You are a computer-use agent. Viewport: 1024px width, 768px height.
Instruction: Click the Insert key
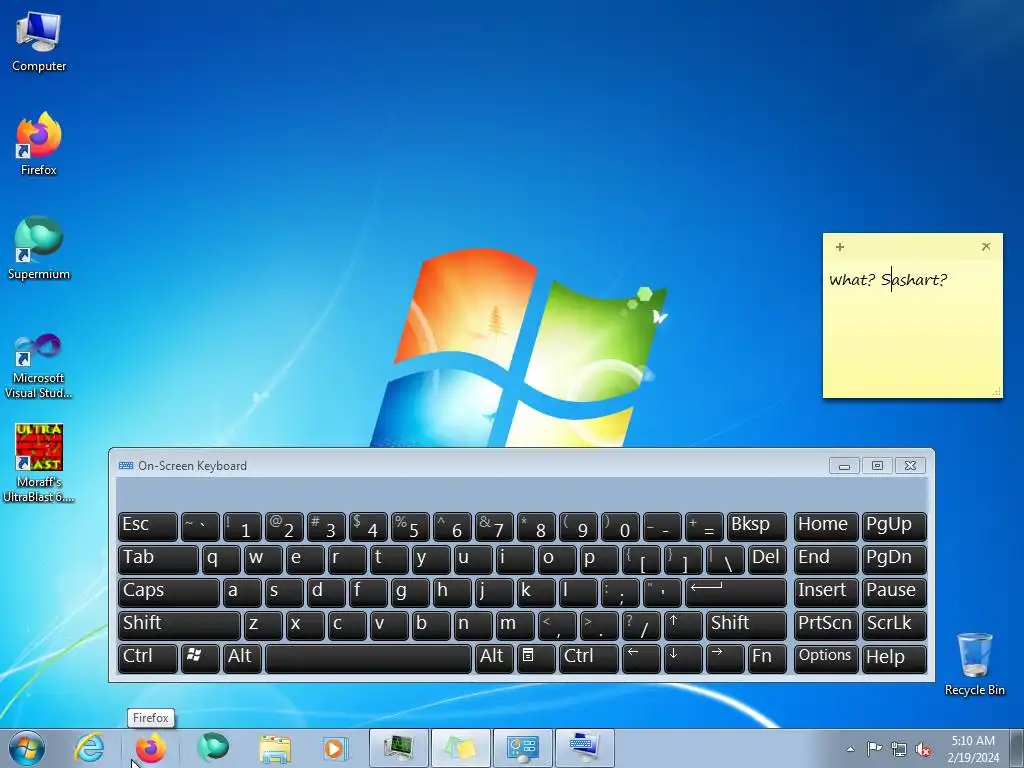tap(826, 592)
